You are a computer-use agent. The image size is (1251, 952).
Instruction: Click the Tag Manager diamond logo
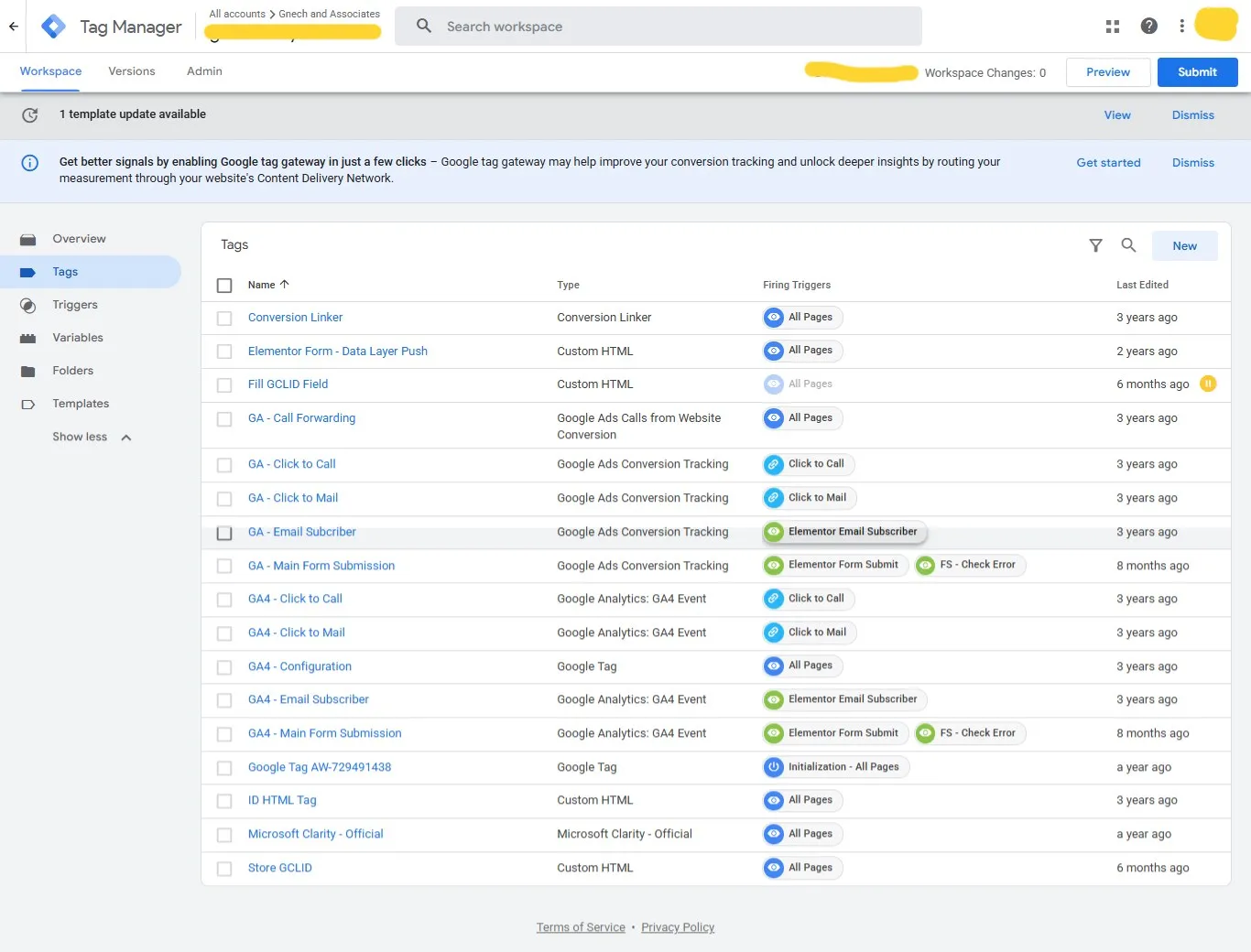(x=54, y=27)
